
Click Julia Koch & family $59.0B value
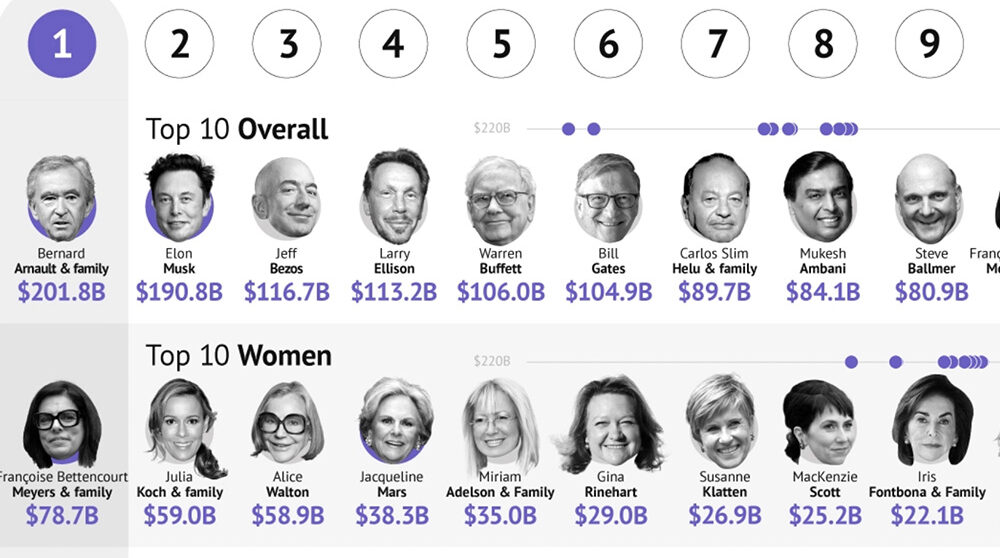(179, 515)
